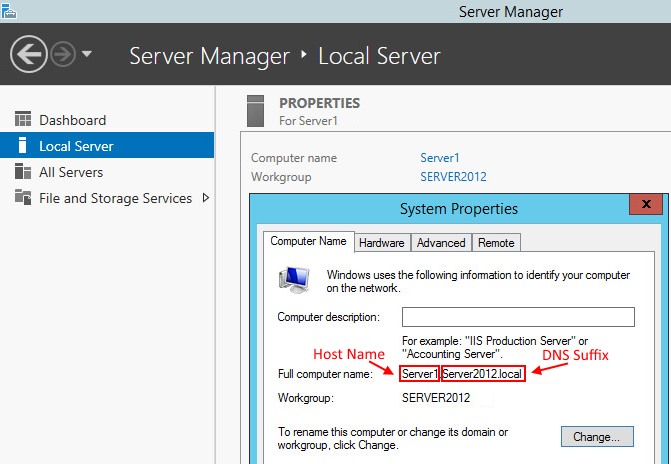
Task: Switch to the Computer Name tab
Action: (308, 241)
